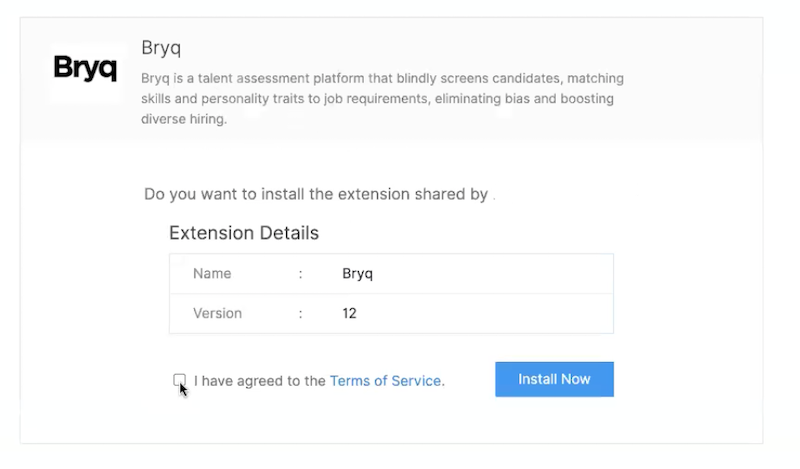Open the Terms of Service link
Viewport: 800px width, 469px height.
click(385, 380)
